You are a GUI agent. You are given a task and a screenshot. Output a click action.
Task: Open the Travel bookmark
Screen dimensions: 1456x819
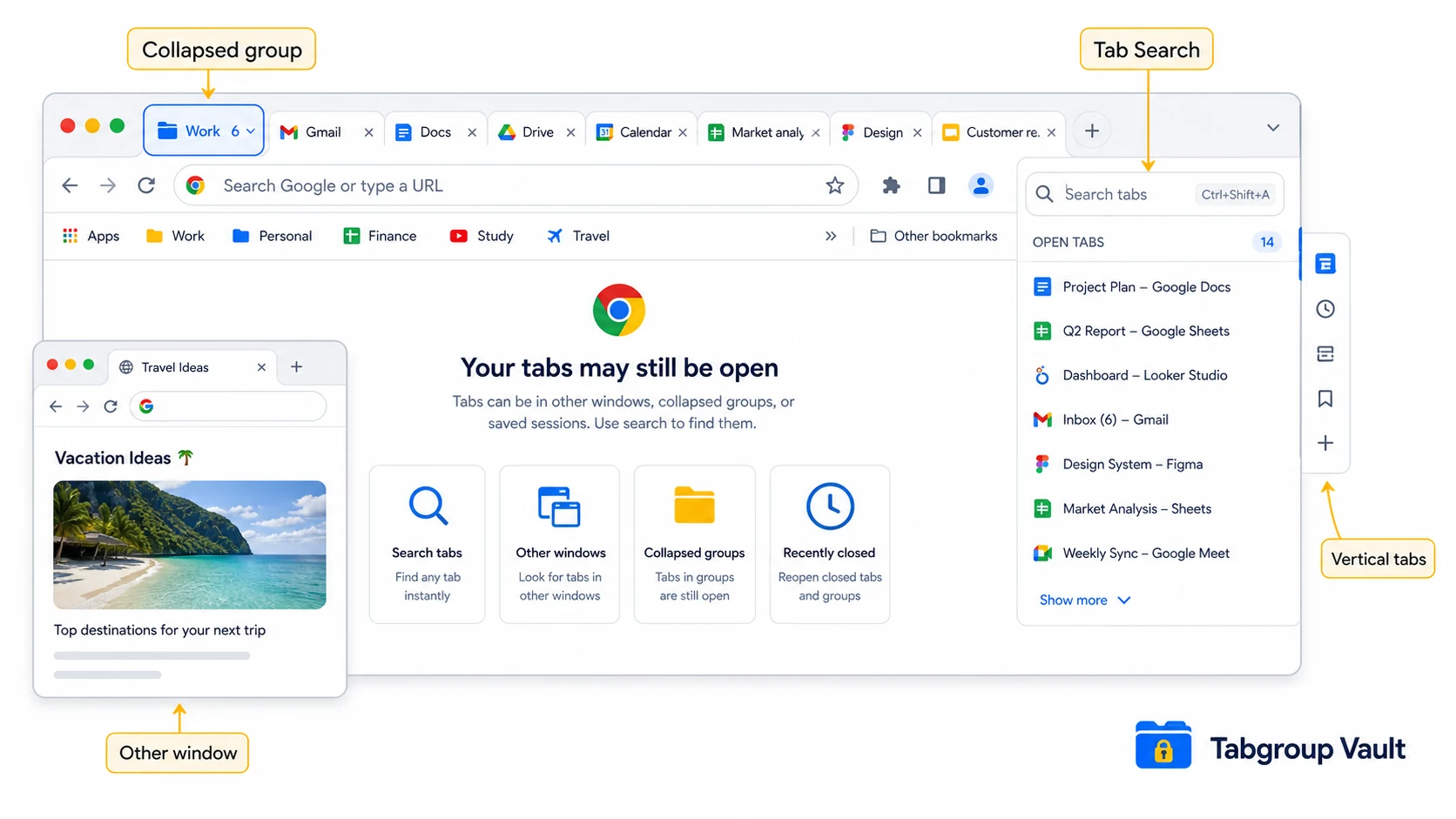click(x=578, y=236)
